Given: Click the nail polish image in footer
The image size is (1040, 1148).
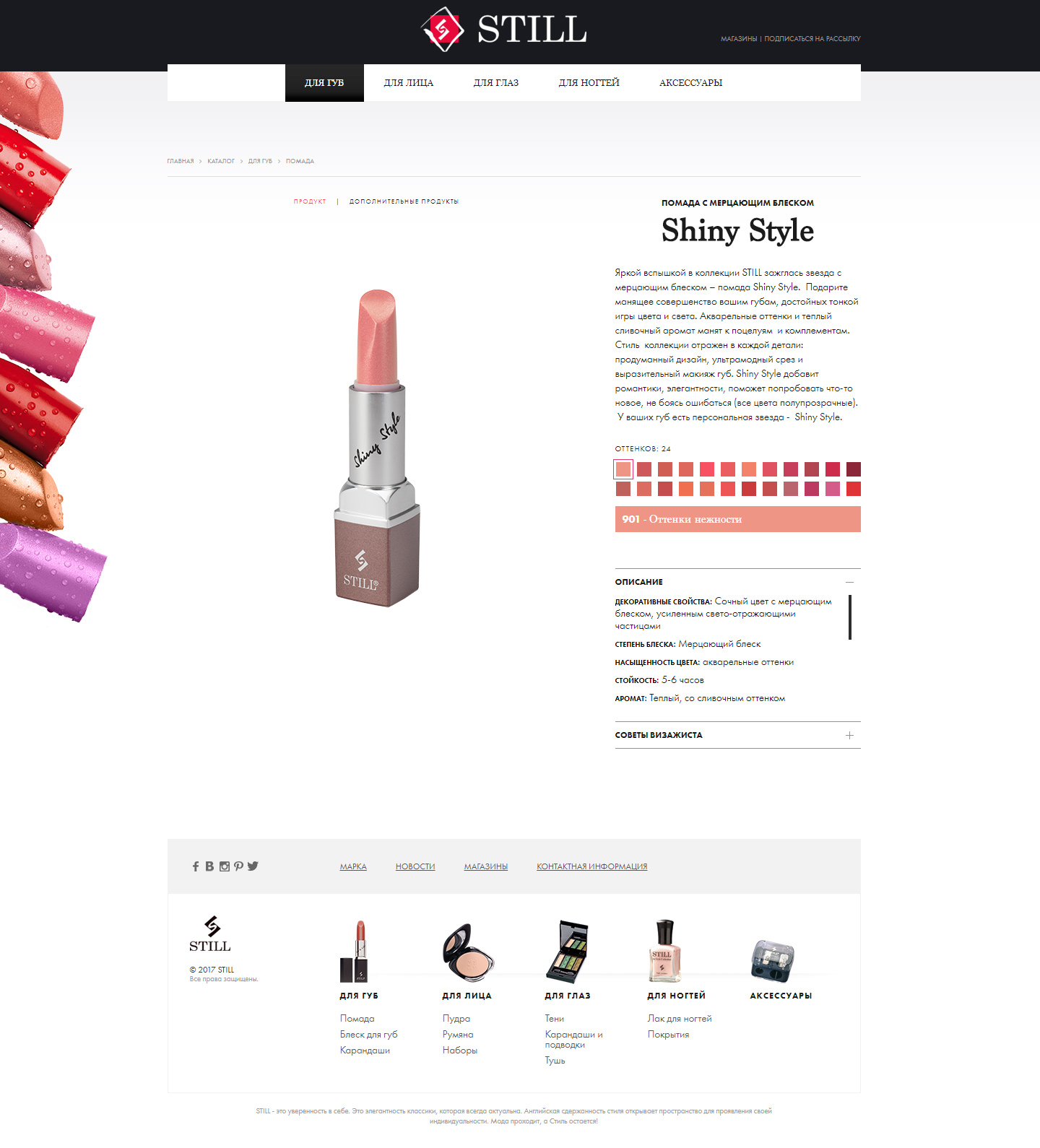Looking at the screenshot, I should point(664,951).
